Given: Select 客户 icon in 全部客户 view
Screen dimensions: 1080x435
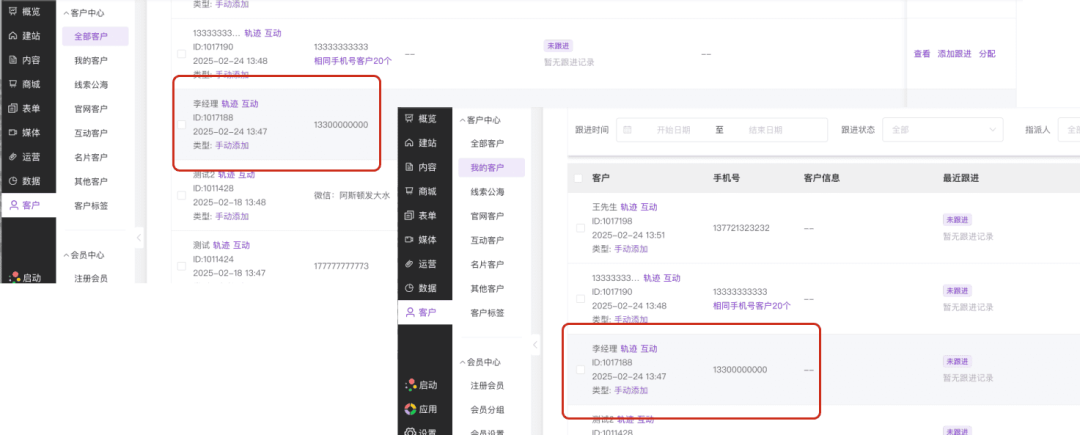Looking at the screenshot, I should (x=13, y=205).
